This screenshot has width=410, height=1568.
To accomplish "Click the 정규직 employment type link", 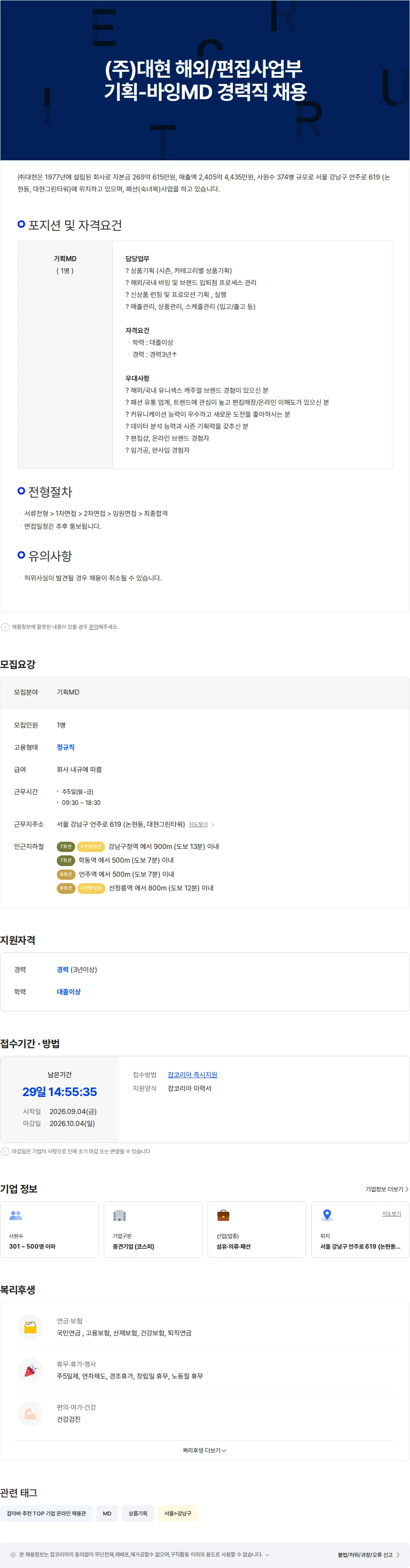I will coord(65,747).
